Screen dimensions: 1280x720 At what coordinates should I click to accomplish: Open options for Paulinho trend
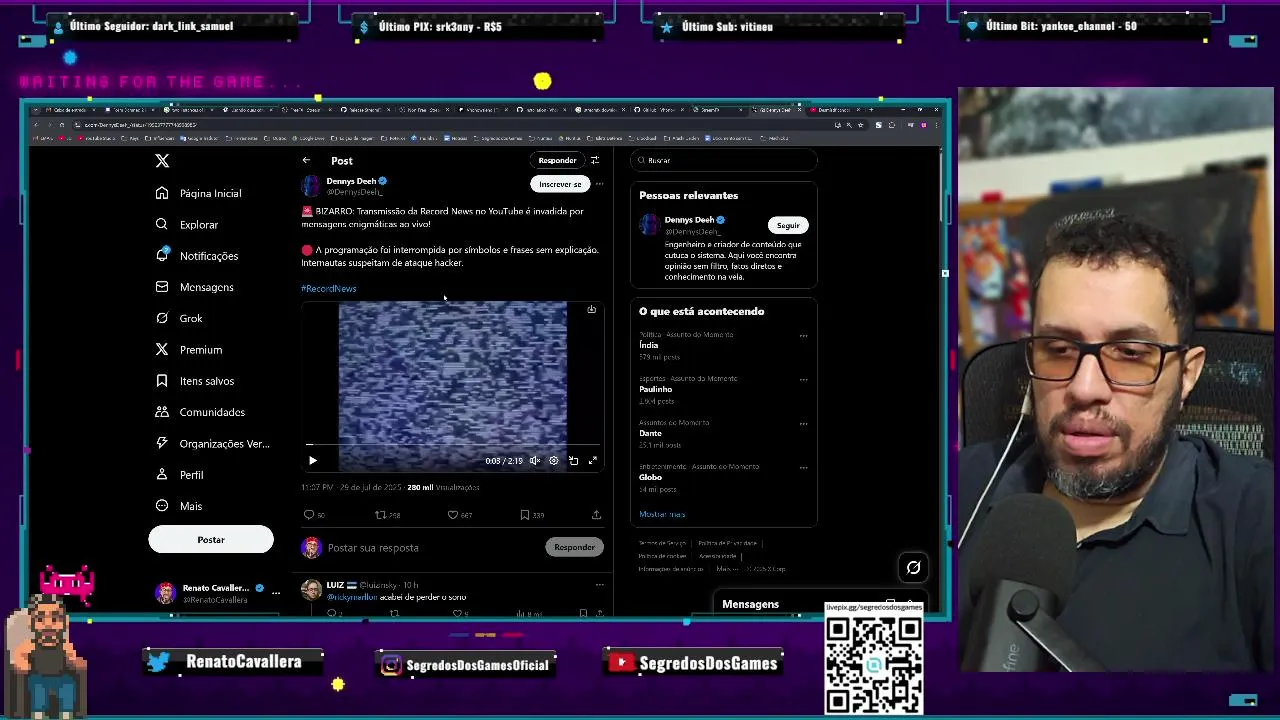804,380
